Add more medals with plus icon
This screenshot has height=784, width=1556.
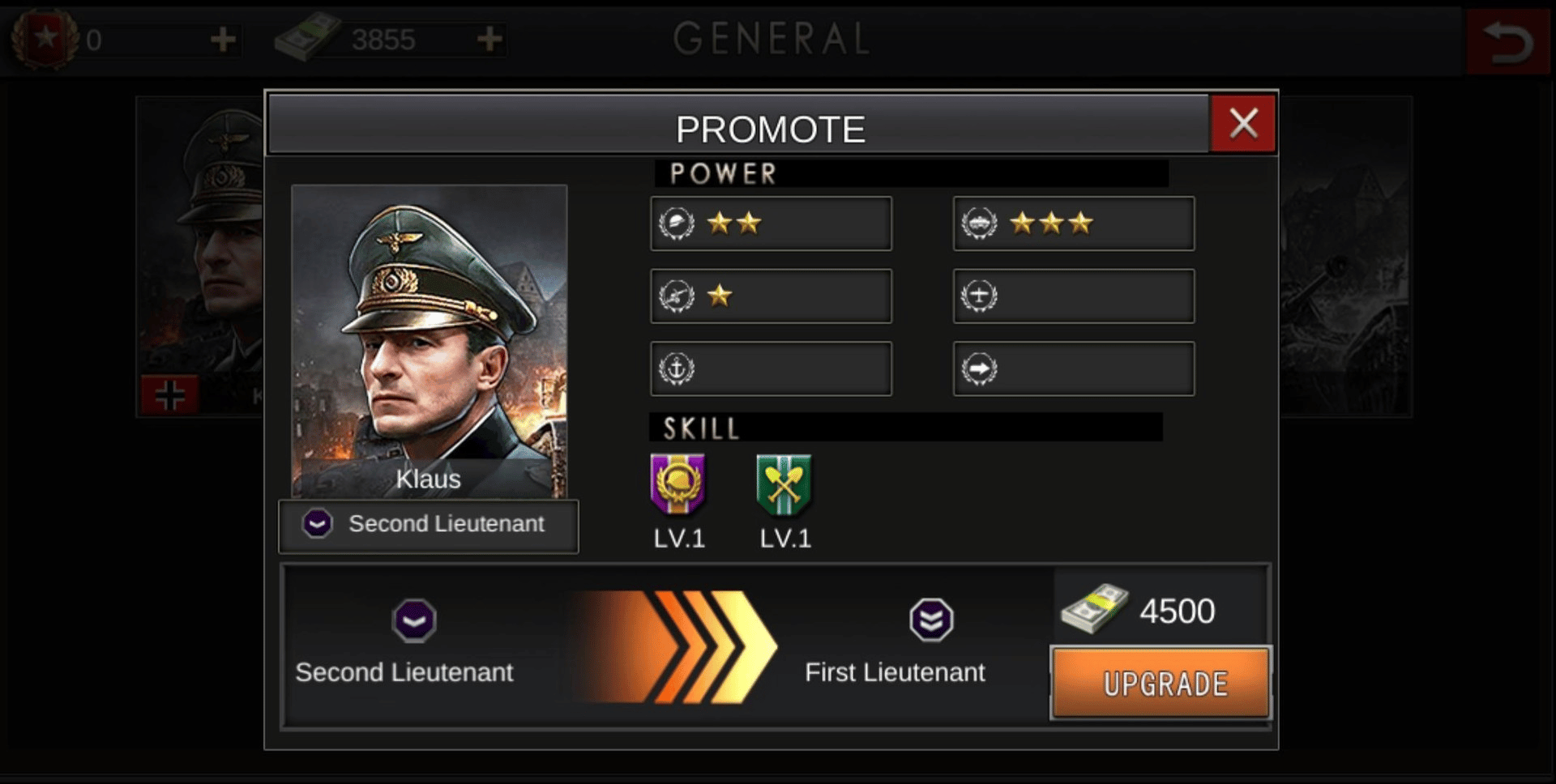coord(223,39)
